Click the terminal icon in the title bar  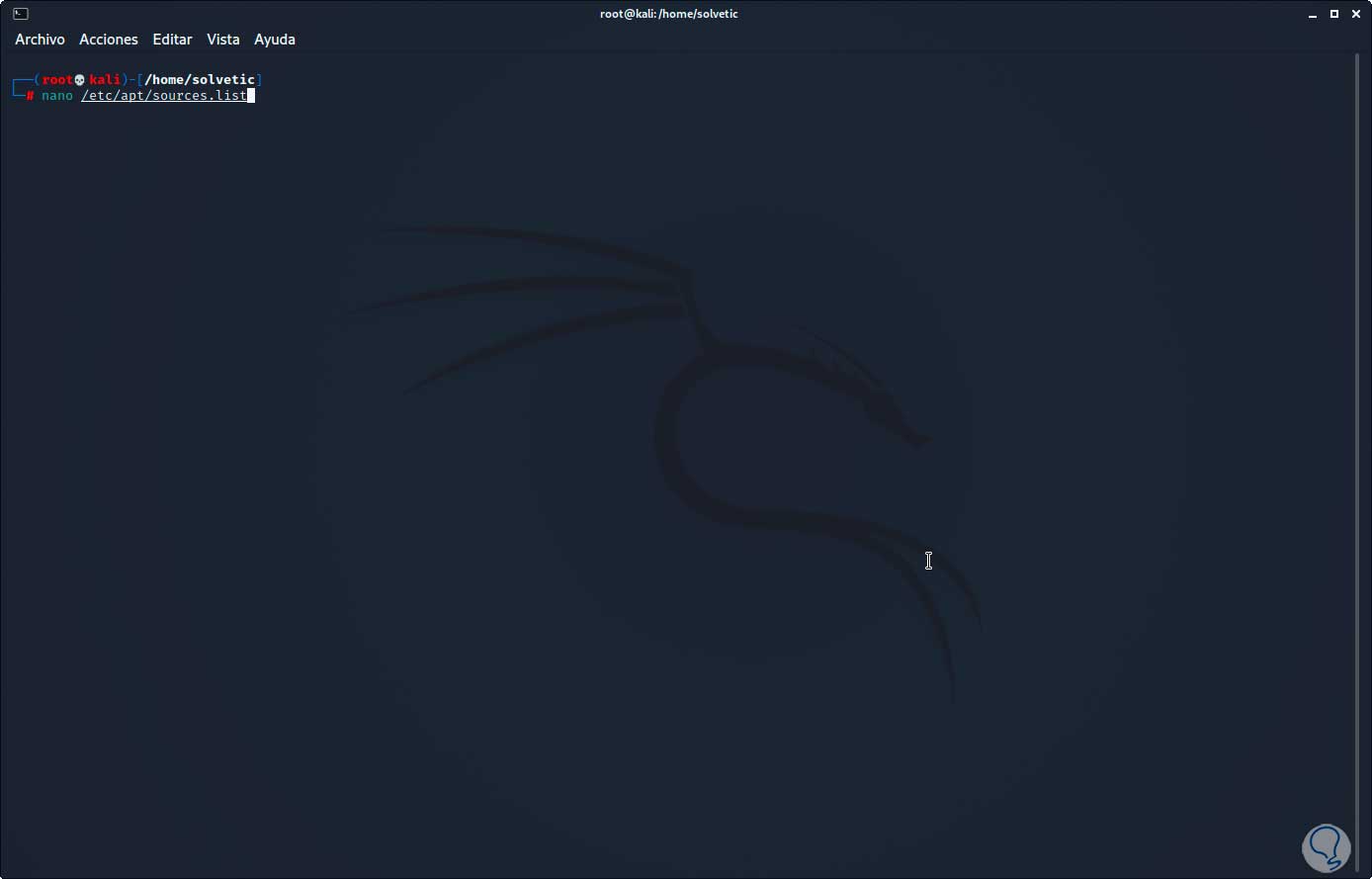click(21, 14)
